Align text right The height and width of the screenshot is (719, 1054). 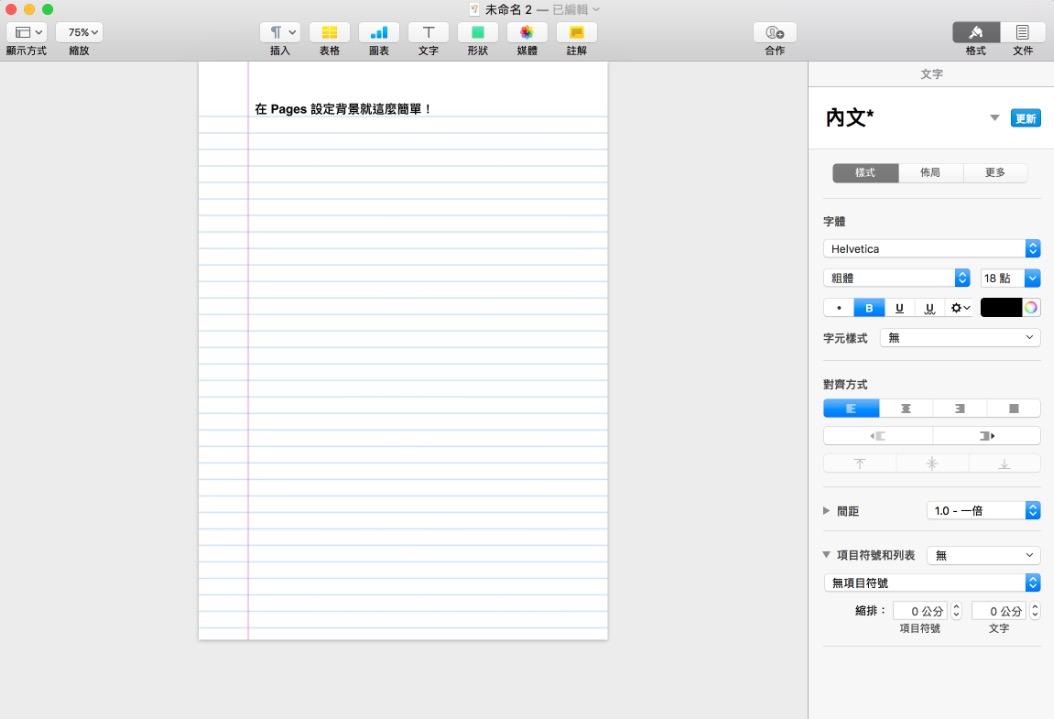960,409
